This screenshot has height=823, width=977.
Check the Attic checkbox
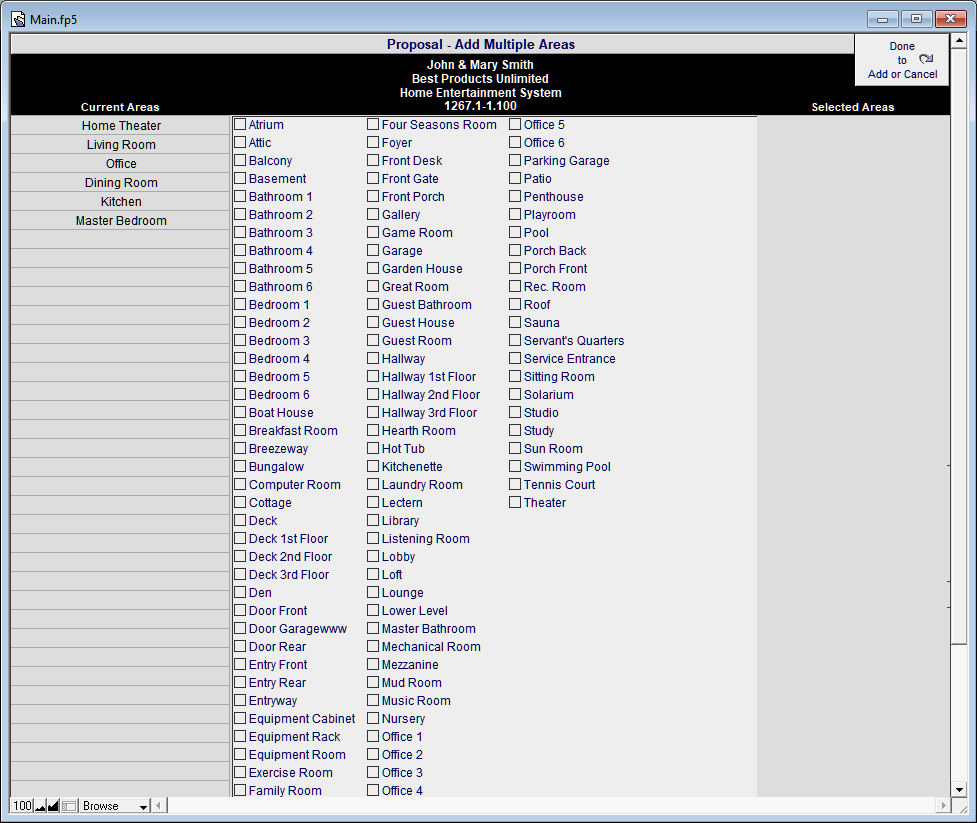(240, 142)
